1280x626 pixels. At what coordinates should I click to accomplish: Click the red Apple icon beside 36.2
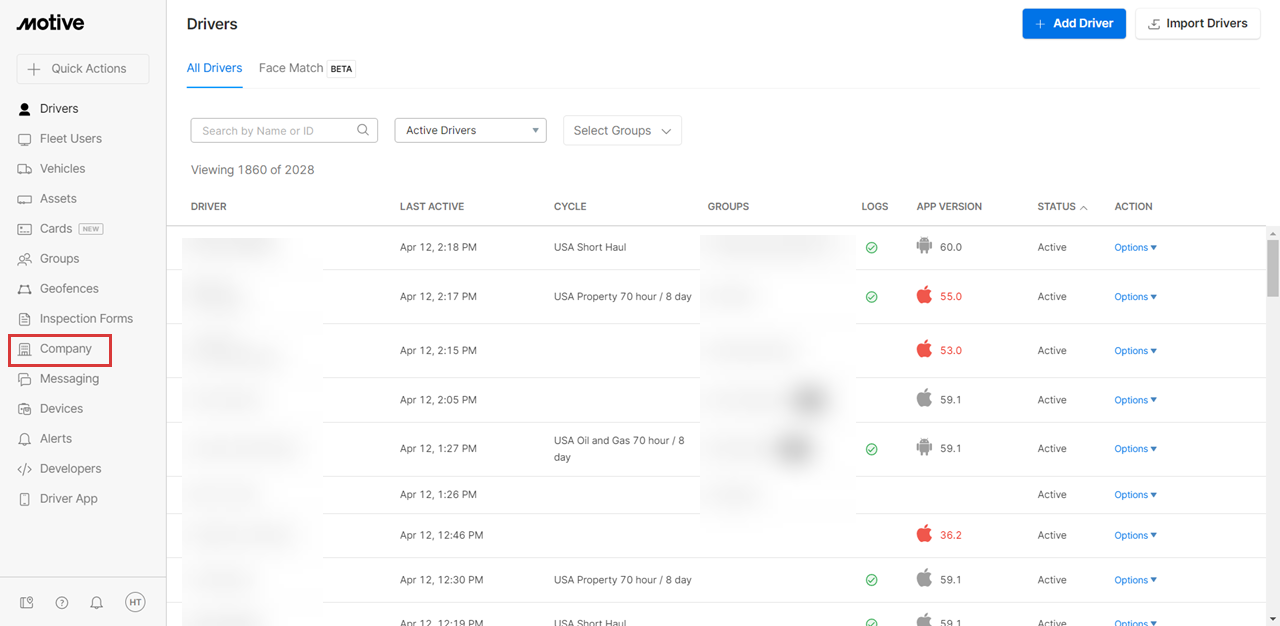(924, 534)
